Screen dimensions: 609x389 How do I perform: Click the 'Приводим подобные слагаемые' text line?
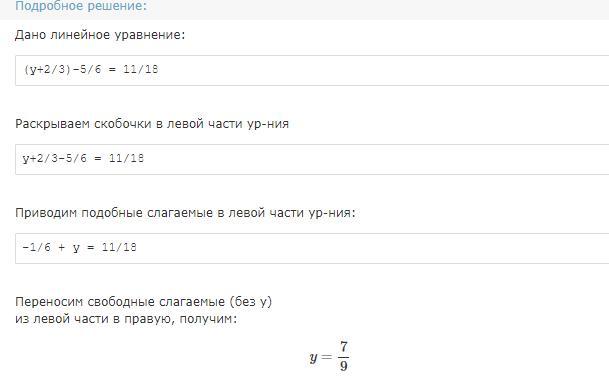[185, 213]
